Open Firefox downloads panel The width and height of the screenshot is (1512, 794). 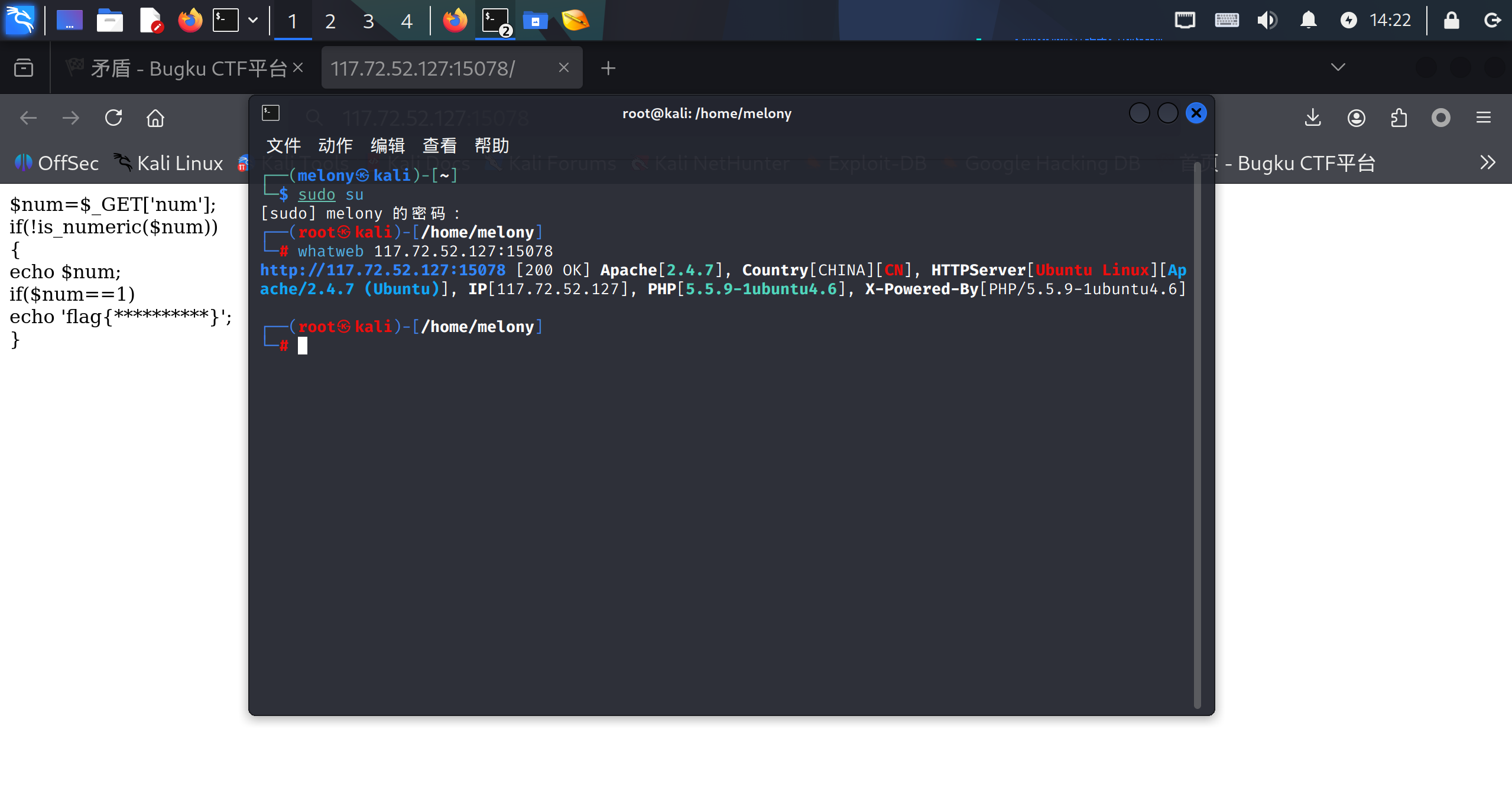[x=1312, y=118]
